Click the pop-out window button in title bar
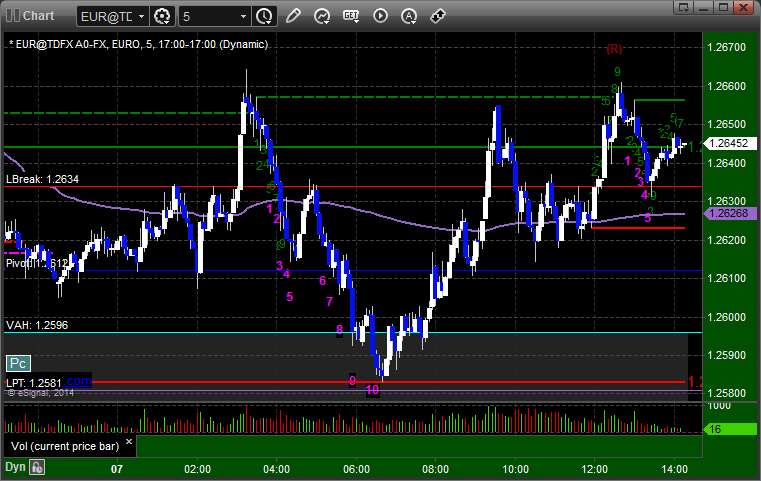The height and width of the screenshot is (481, 761). [x=684, y=7]
